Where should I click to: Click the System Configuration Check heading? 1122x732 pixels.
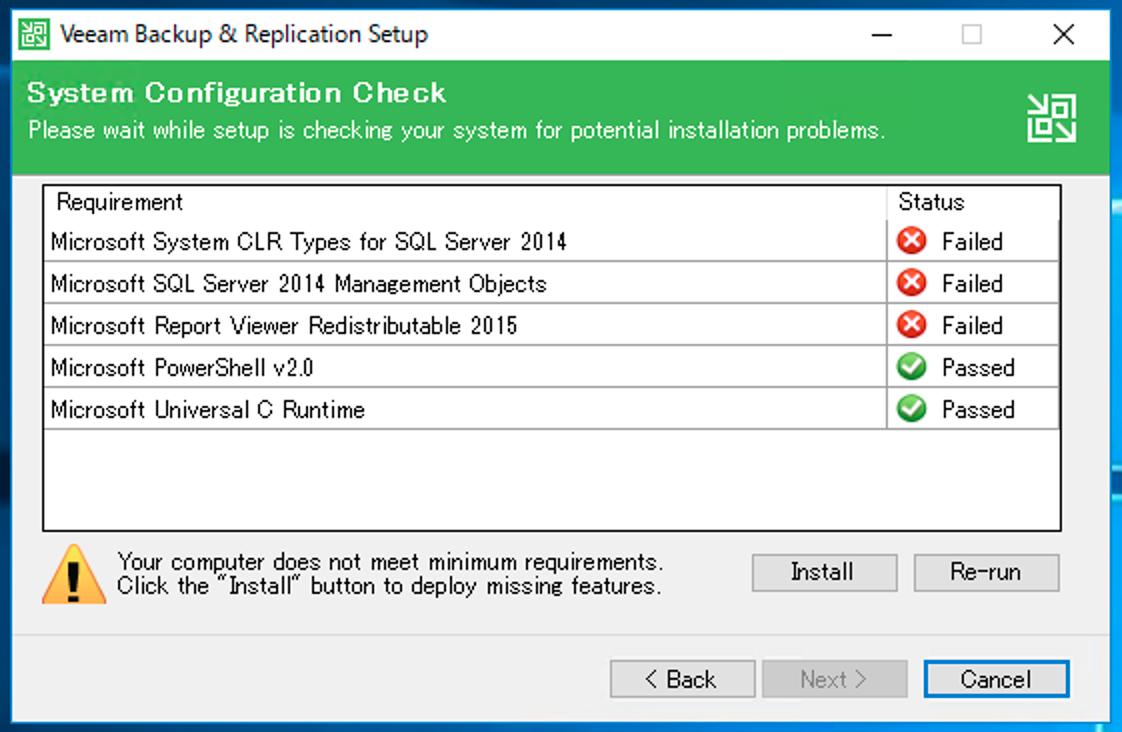(x=236, y=93)
